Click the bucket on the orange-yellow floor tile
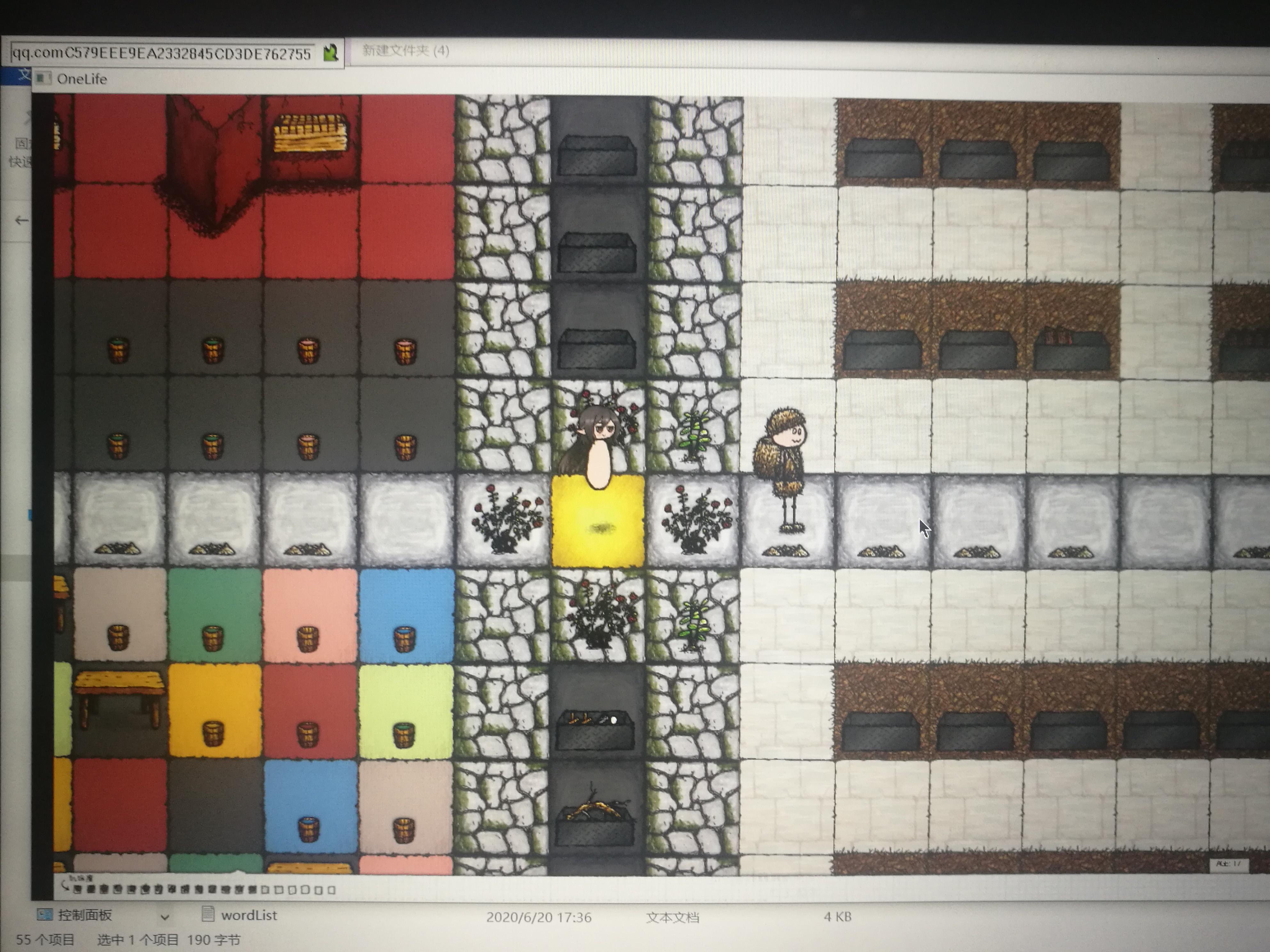 pos(213,734)
